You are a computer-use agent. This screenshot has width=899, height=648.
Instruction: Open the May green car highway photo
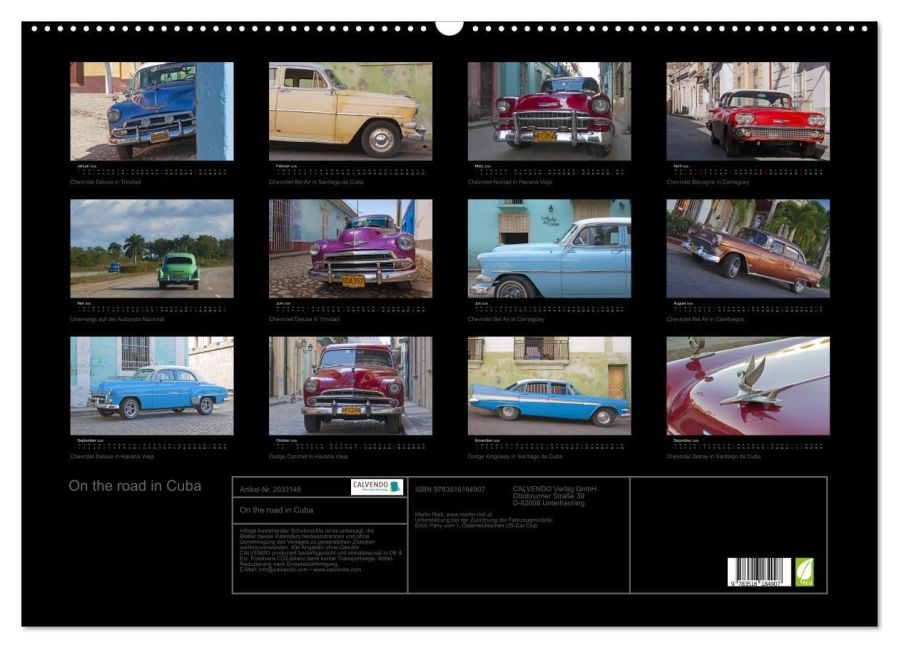click(152, 248)
